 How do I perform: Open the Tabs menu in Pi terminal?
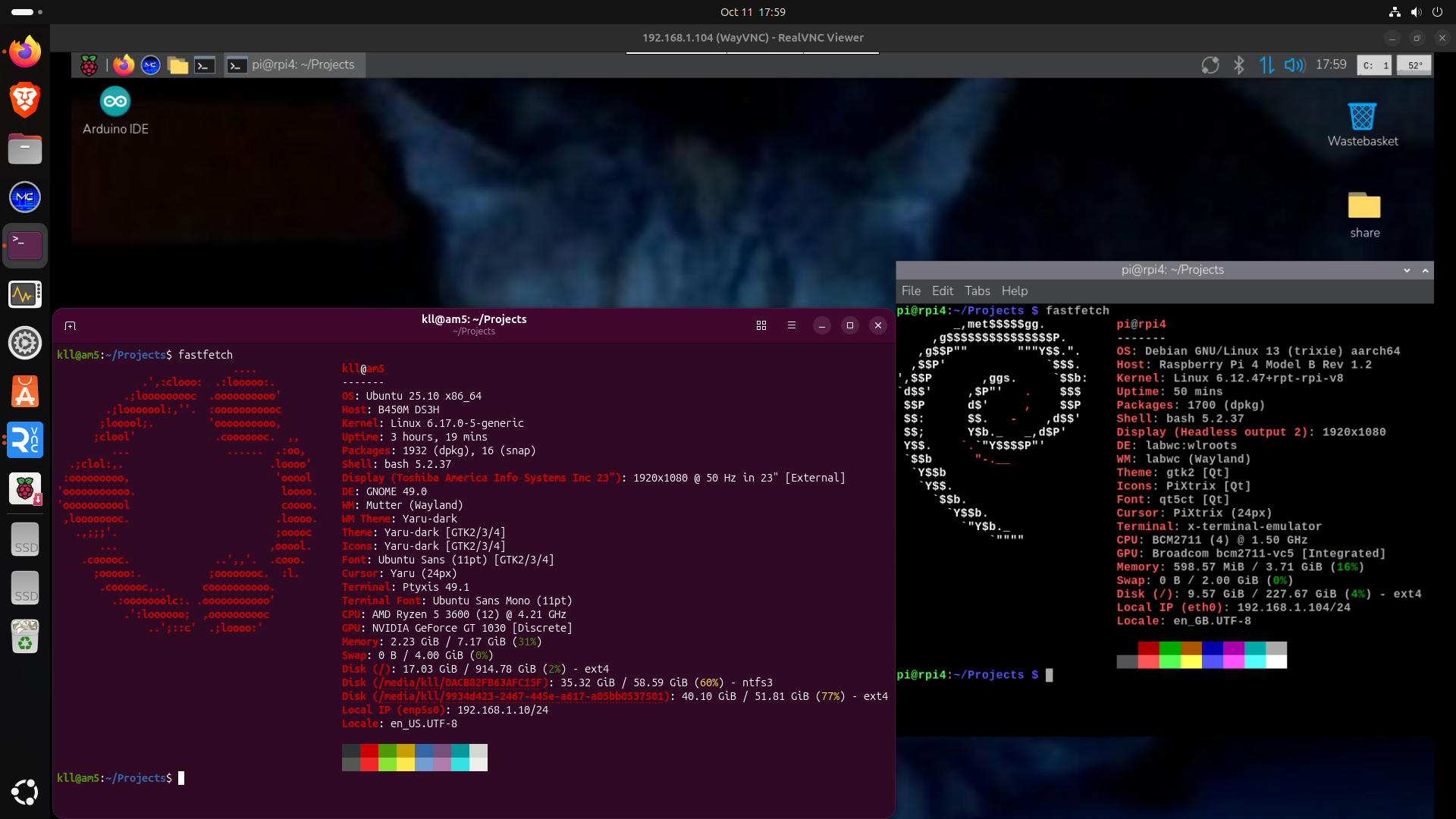click(977, 291)
